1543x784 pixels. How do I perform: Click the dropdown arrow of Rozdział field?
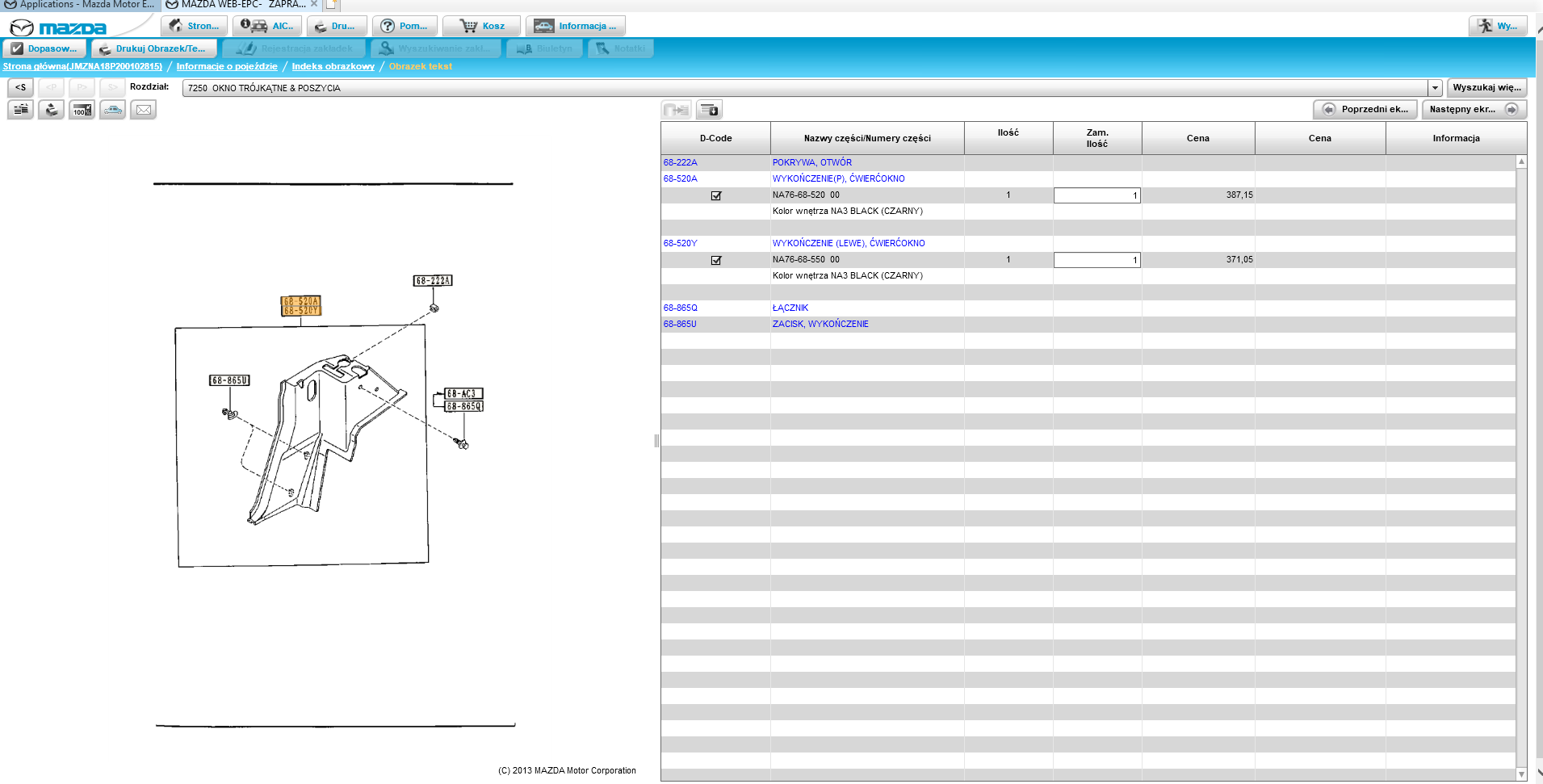tap(1435, 88)
